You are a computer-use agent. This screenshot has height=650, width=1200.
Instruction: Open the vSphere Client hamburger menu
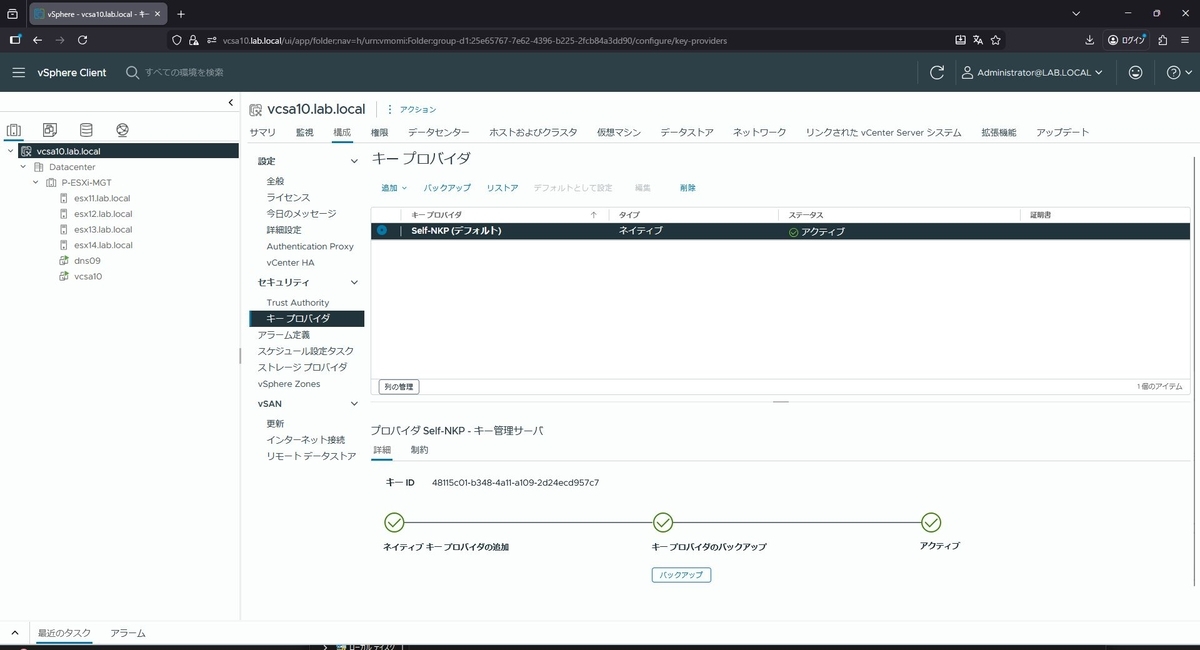point(18,72)
